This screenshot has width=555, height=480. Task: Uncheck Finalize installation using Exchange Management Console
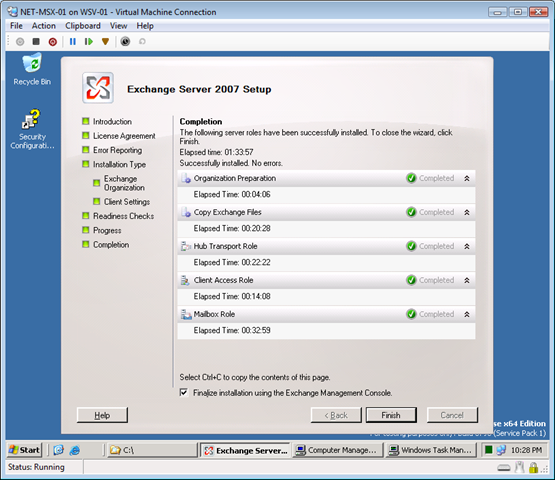pyautogui.click(x=184, y=393)
